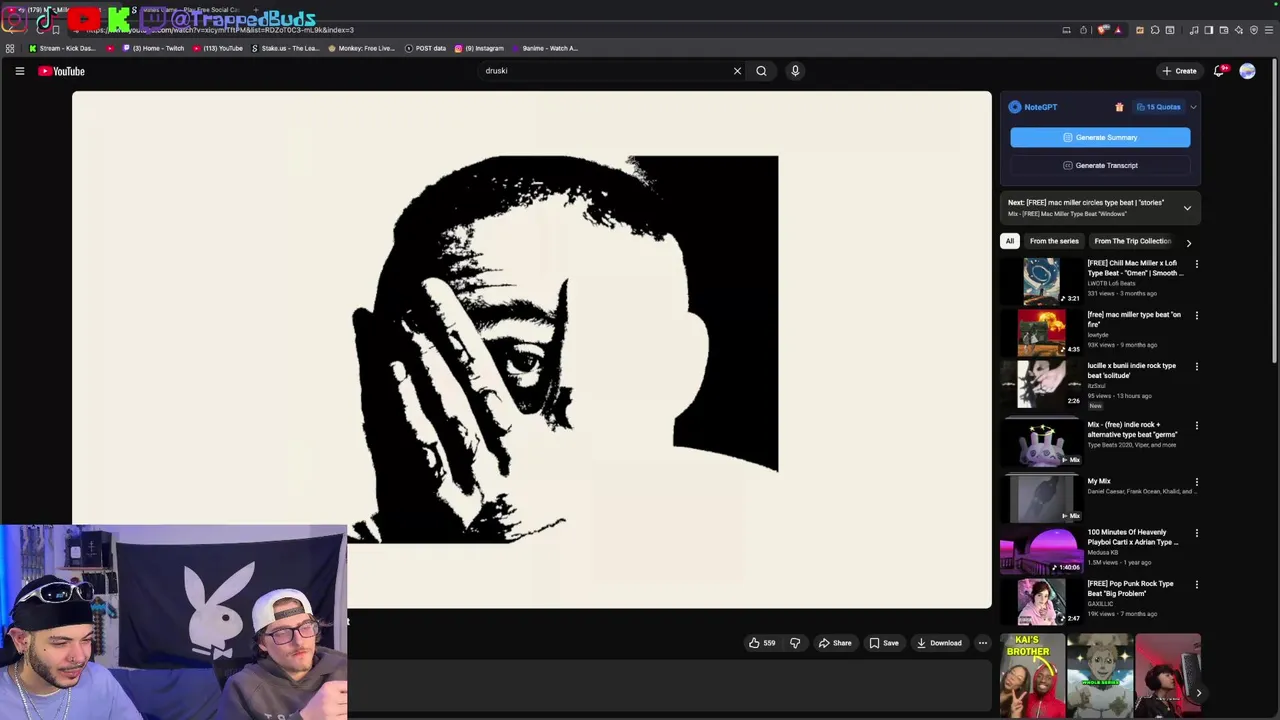
Task: Open the browser VPN shield icon
Action: [1254, 30]
